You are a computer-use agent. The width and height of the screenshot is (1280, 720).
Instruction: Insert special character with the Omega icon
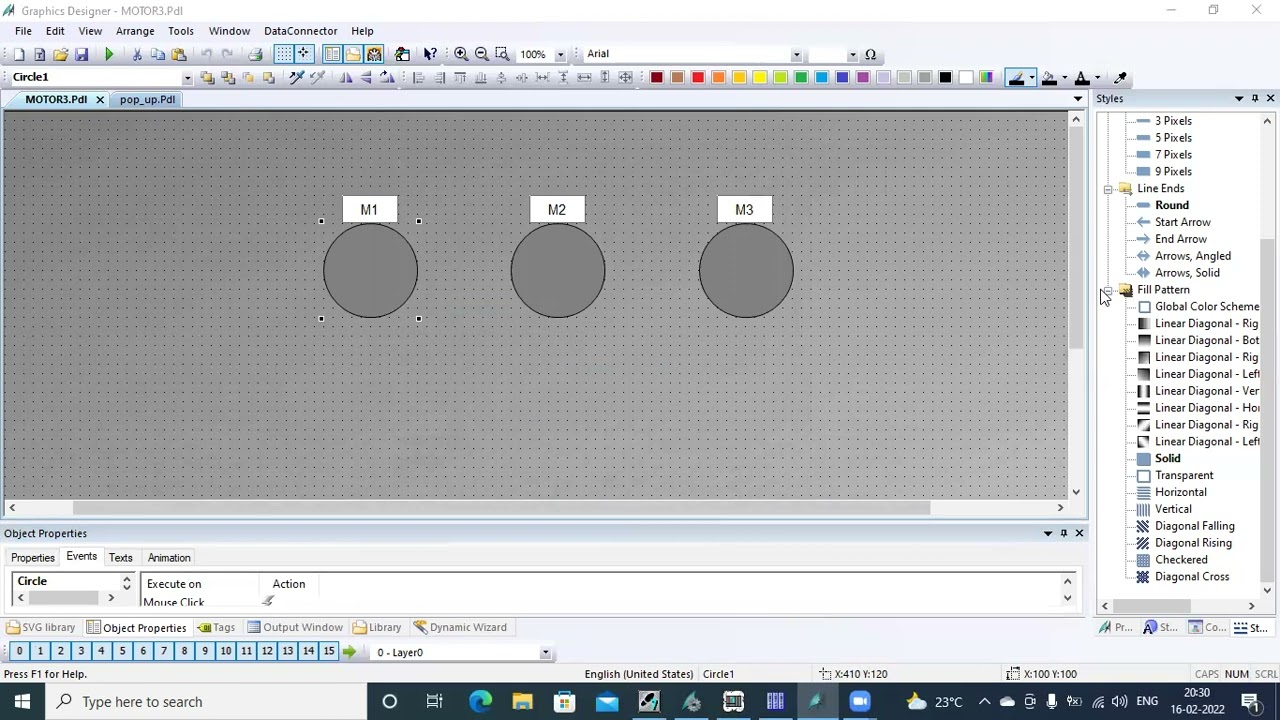870,54
